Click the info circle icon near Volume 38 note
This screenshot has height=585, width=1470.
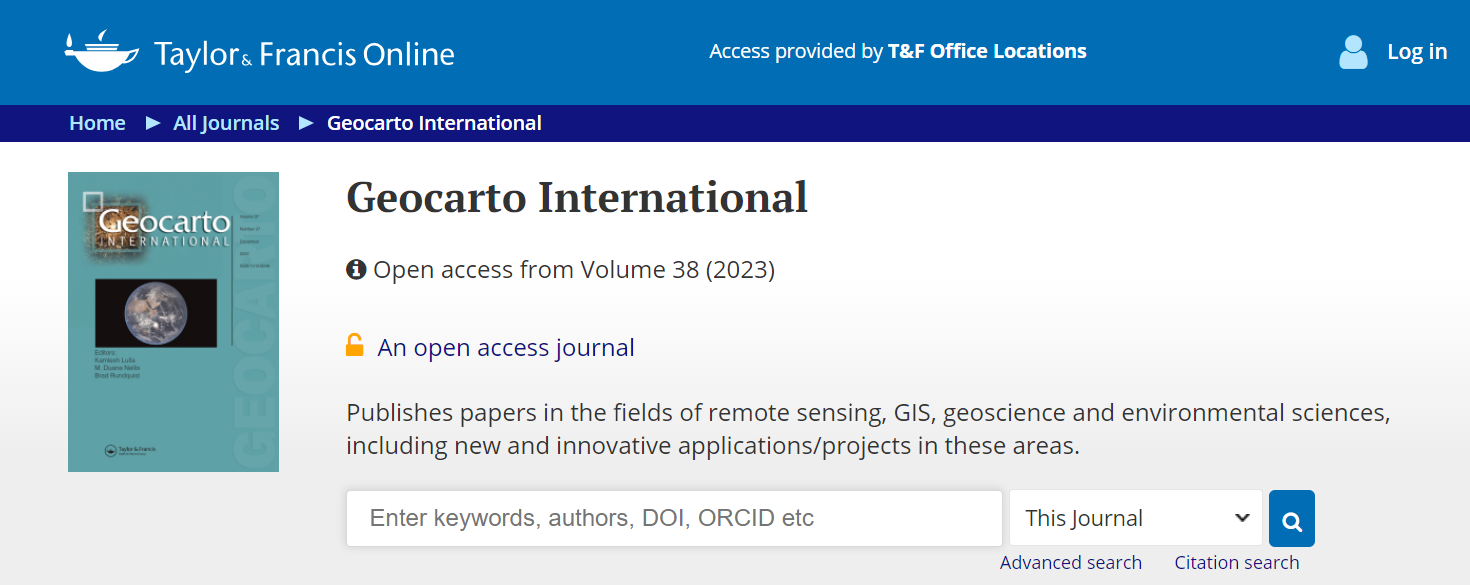(355, 269)
